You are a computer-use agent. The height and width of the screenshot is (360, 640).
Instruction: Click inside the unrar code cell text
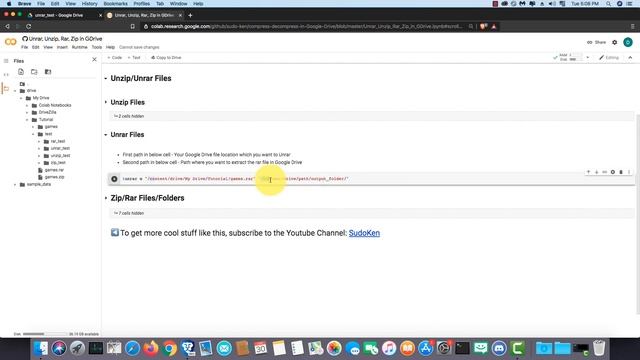235,179
